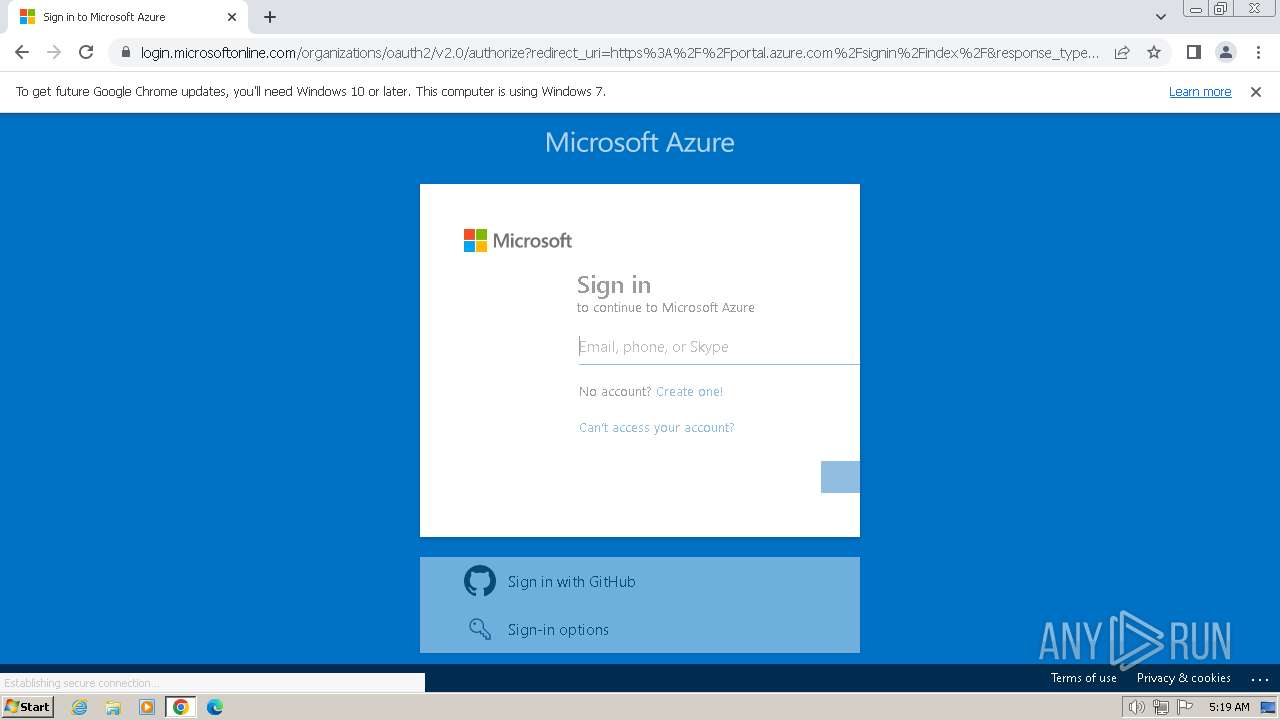
Task: Open Learn more link in update banner
Action: (1200, 91)
